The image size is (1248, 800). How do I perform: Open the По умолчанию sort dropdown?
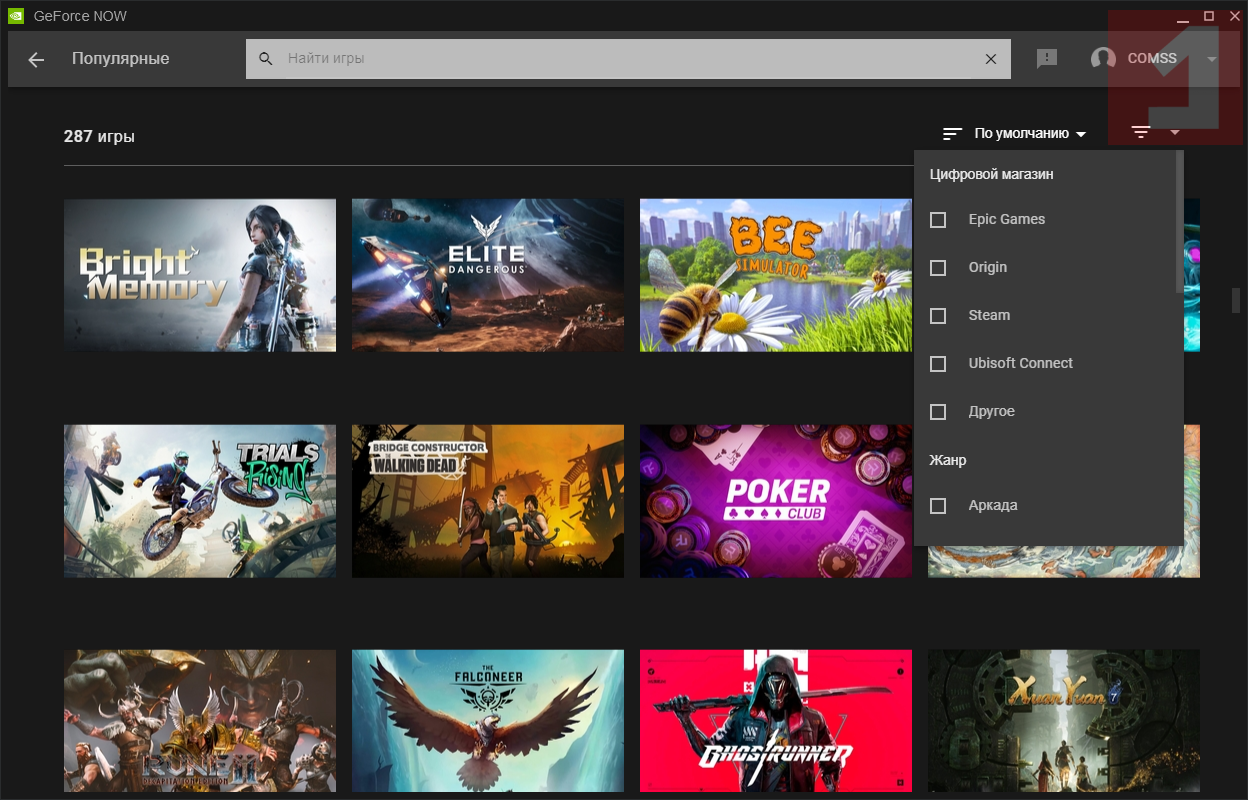click(1030, 133)
